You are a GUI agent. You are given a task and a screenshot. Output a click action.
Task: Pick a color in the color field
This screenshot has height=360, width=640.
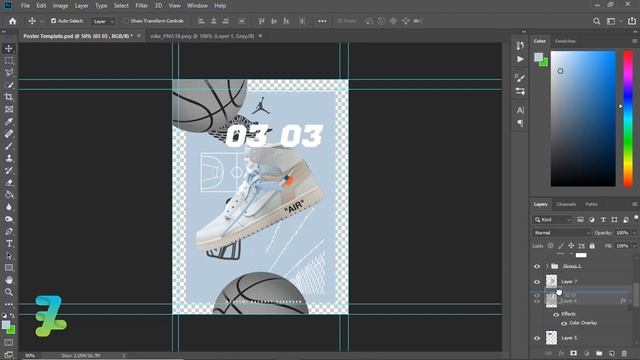pos(583,119)
